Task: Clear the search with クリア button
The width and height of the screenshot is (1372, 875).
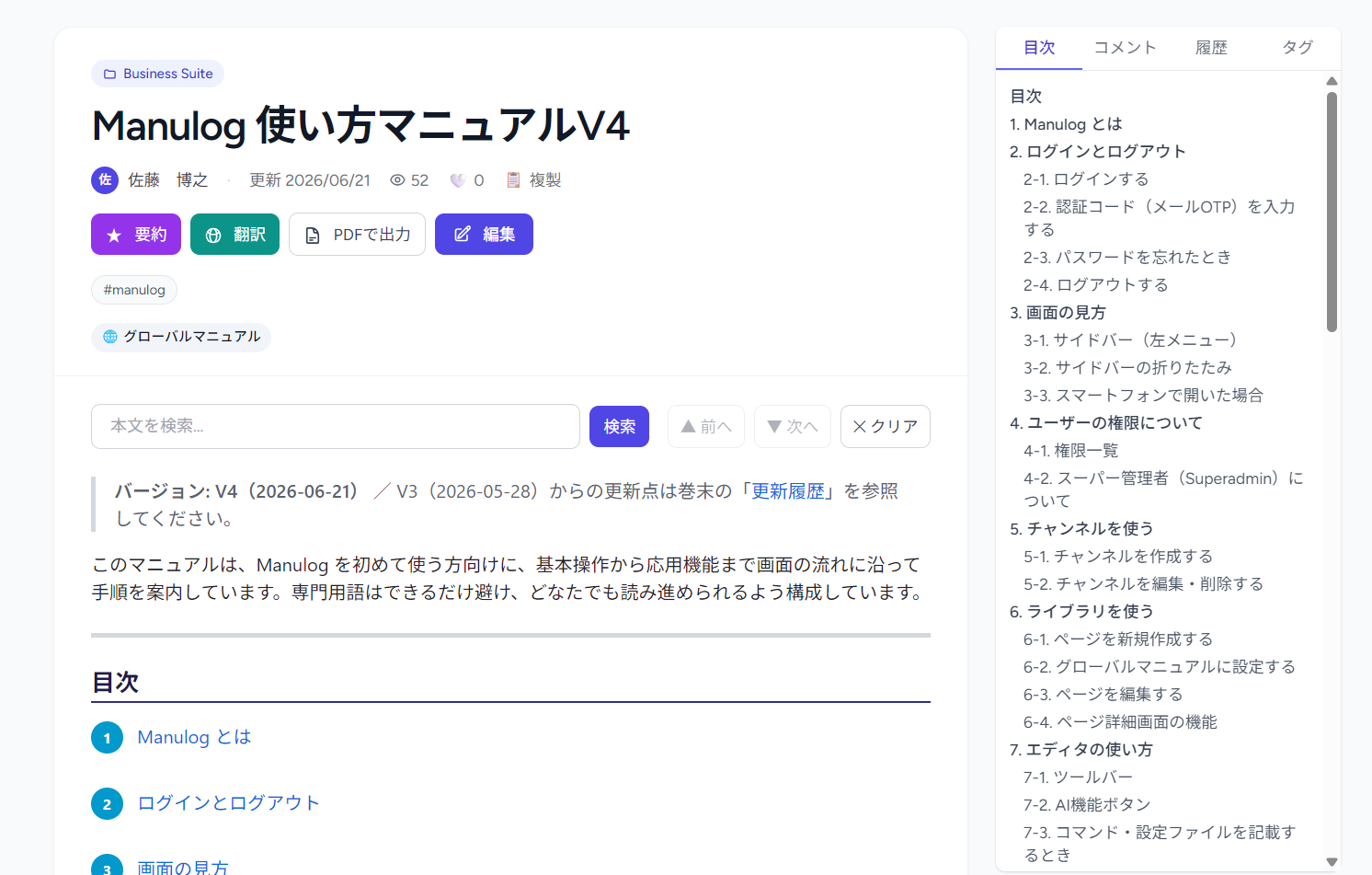Action: coord(886,426)
